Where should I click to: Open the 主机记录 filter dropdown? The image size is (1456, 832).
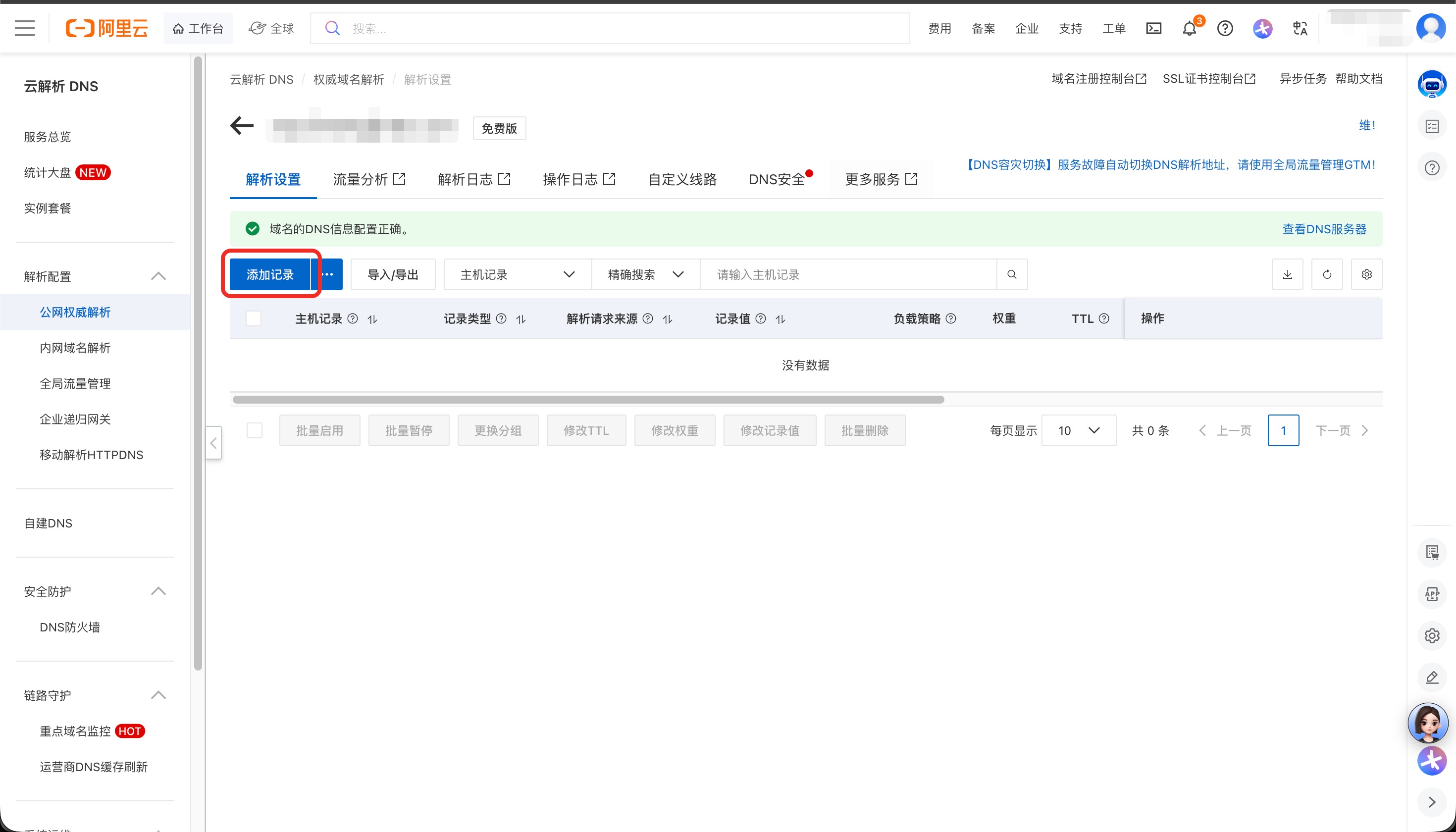click(516, 274)
